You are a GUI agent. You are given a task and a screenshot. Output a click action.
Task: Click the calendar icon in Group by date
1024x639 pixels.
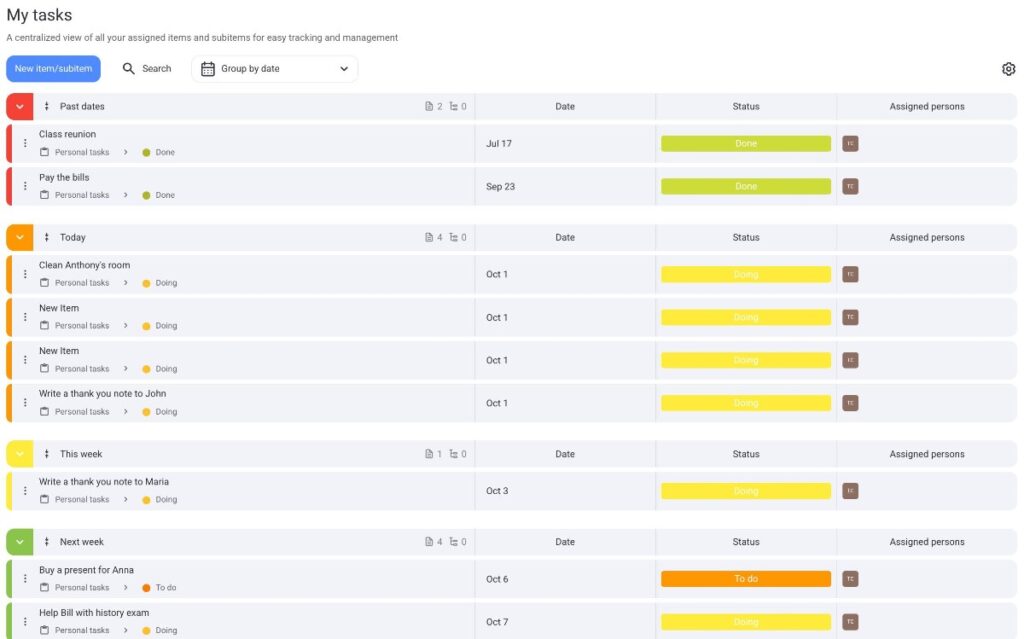[x=208, y=69]
